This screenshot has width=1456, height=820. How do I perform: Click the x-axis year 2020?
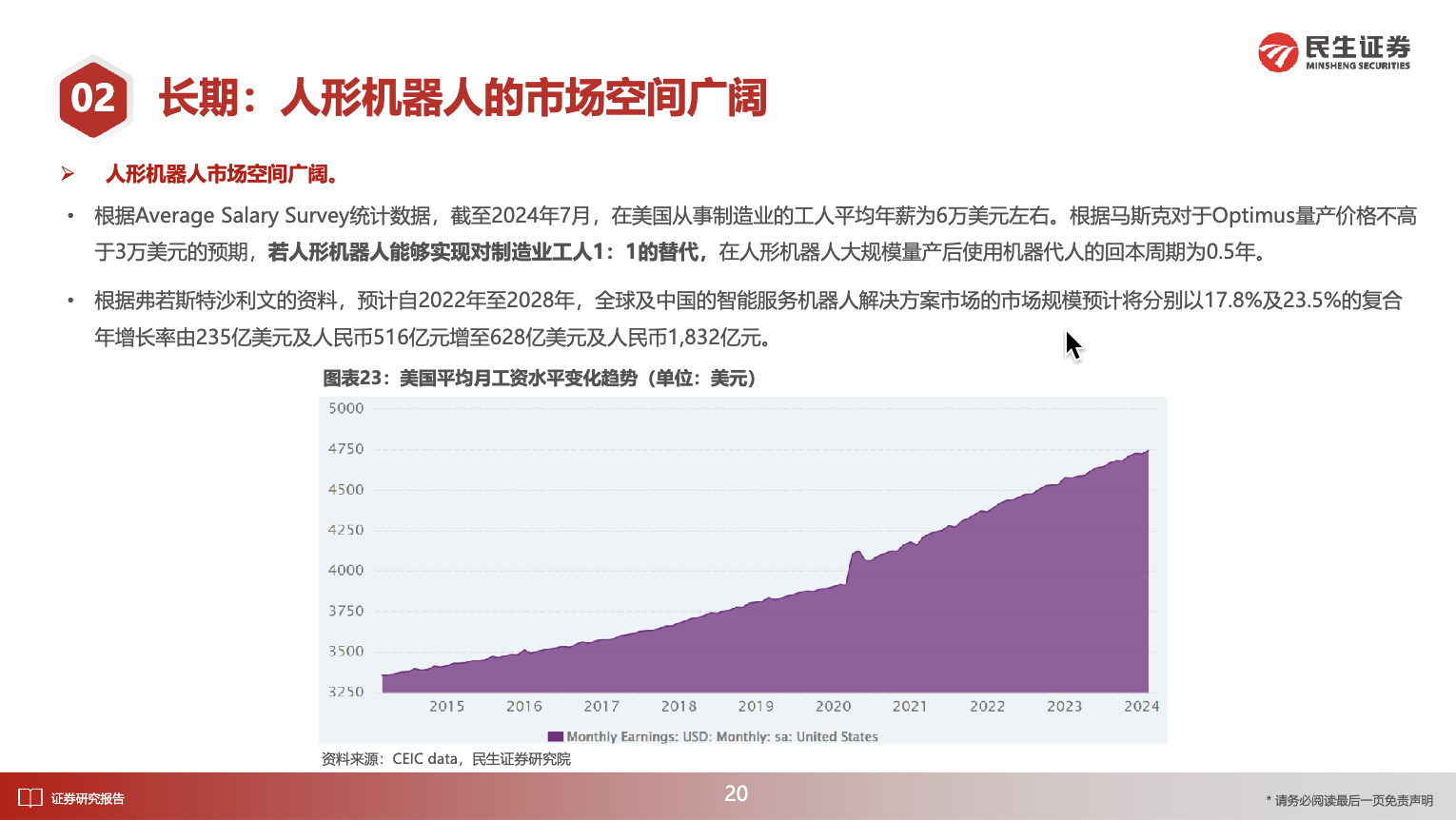tap(834, 707)
